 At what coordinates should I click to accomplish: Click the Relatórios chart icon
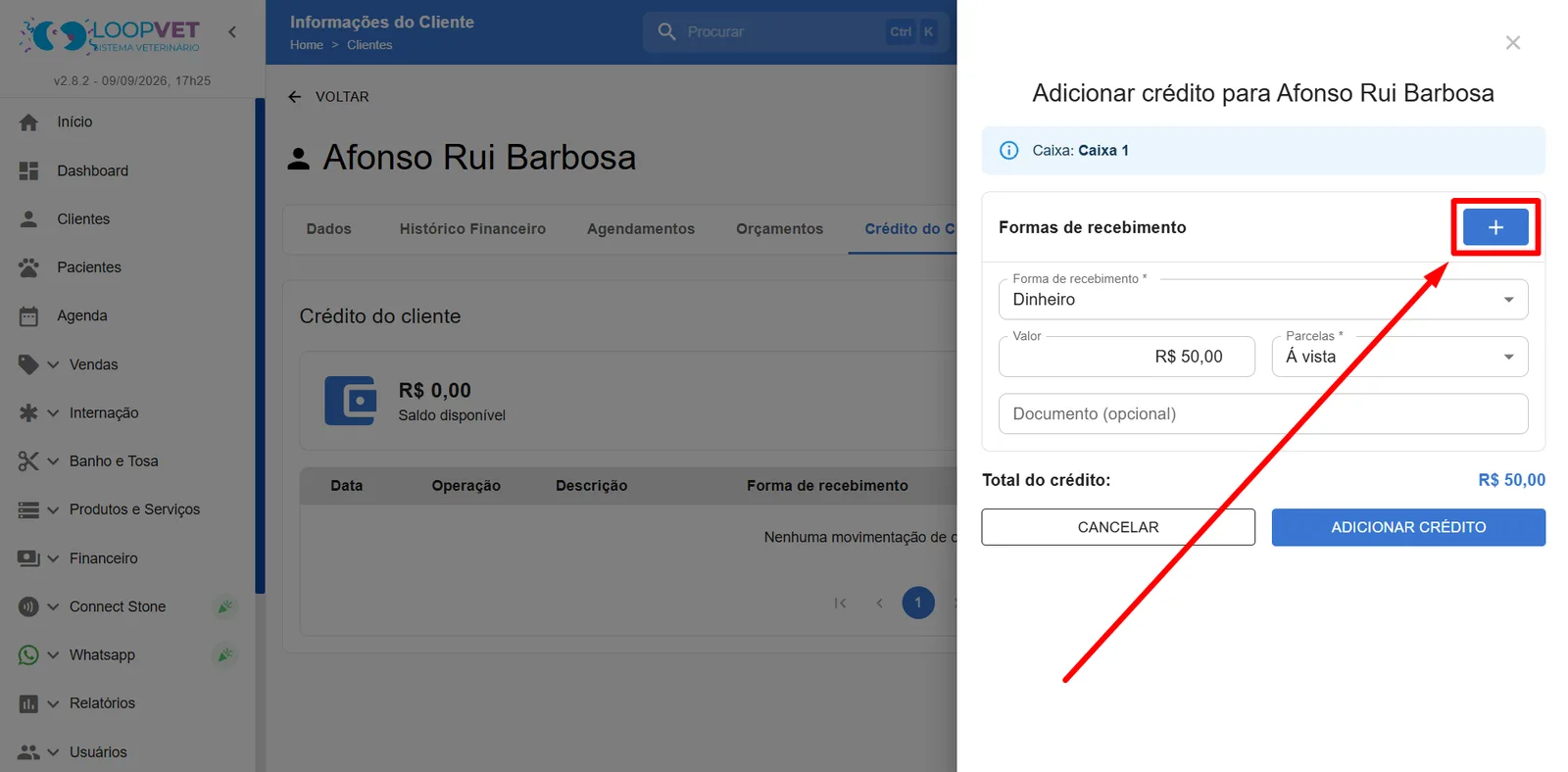pyautogui.click(x=28, y=703)
